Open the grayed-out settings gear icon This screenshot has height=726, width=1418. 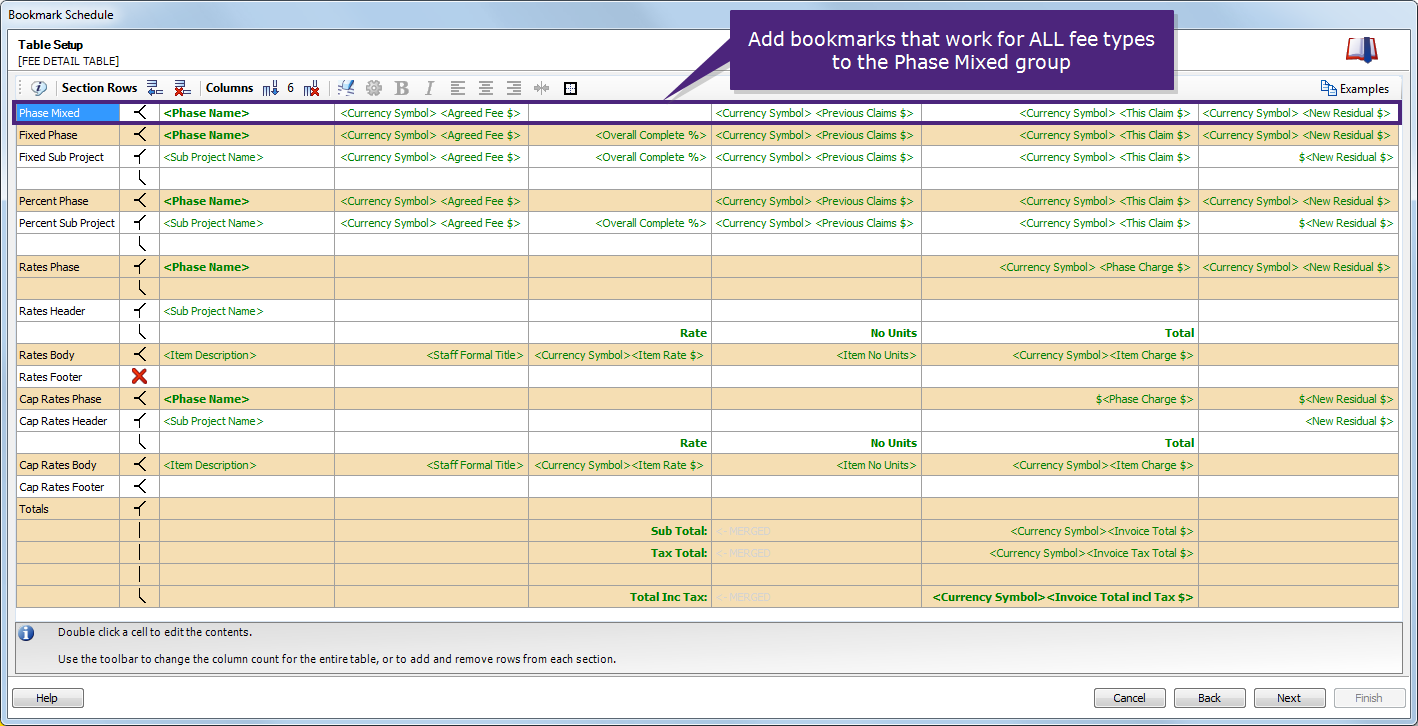[373, 88]
